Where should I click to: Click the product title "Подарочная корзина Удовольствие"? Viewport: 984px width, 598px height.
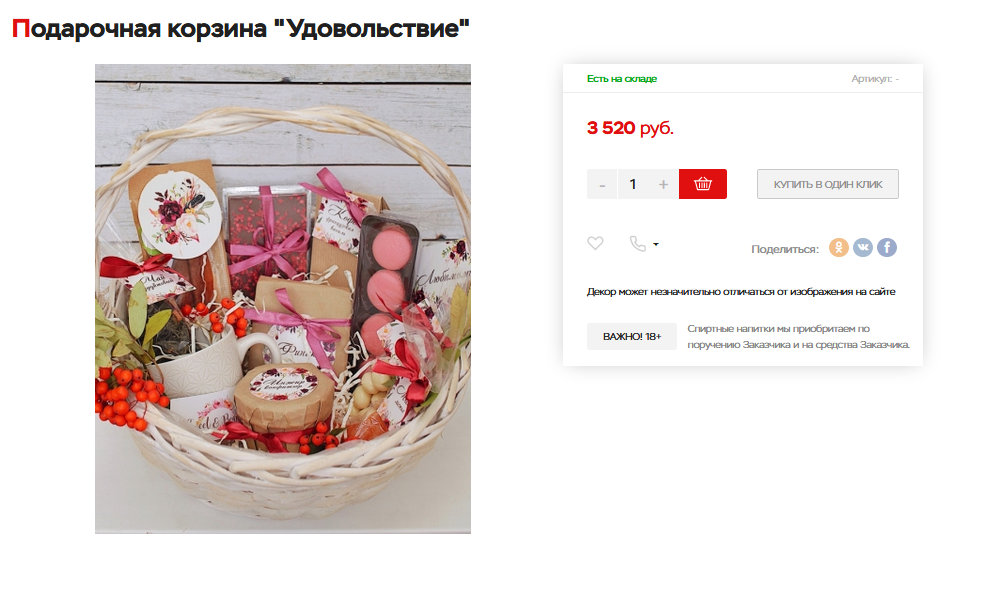click(x=241, y=29)
